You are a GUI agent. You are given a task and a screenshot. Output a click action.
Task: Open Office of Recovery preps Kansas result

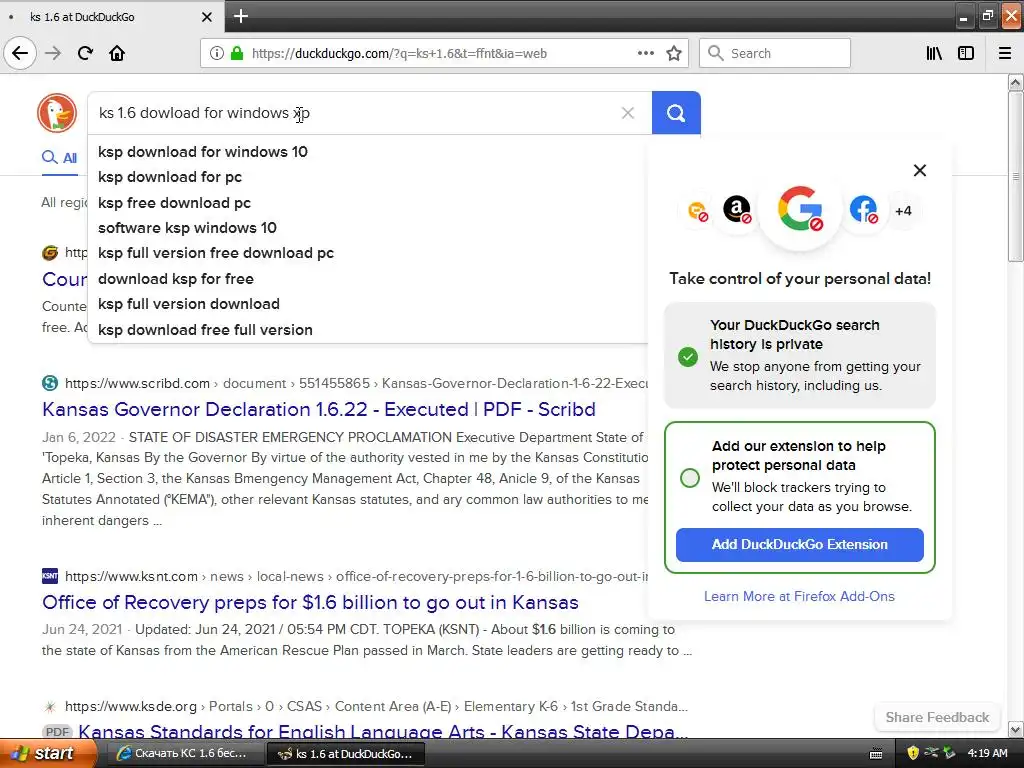[310, 602]
